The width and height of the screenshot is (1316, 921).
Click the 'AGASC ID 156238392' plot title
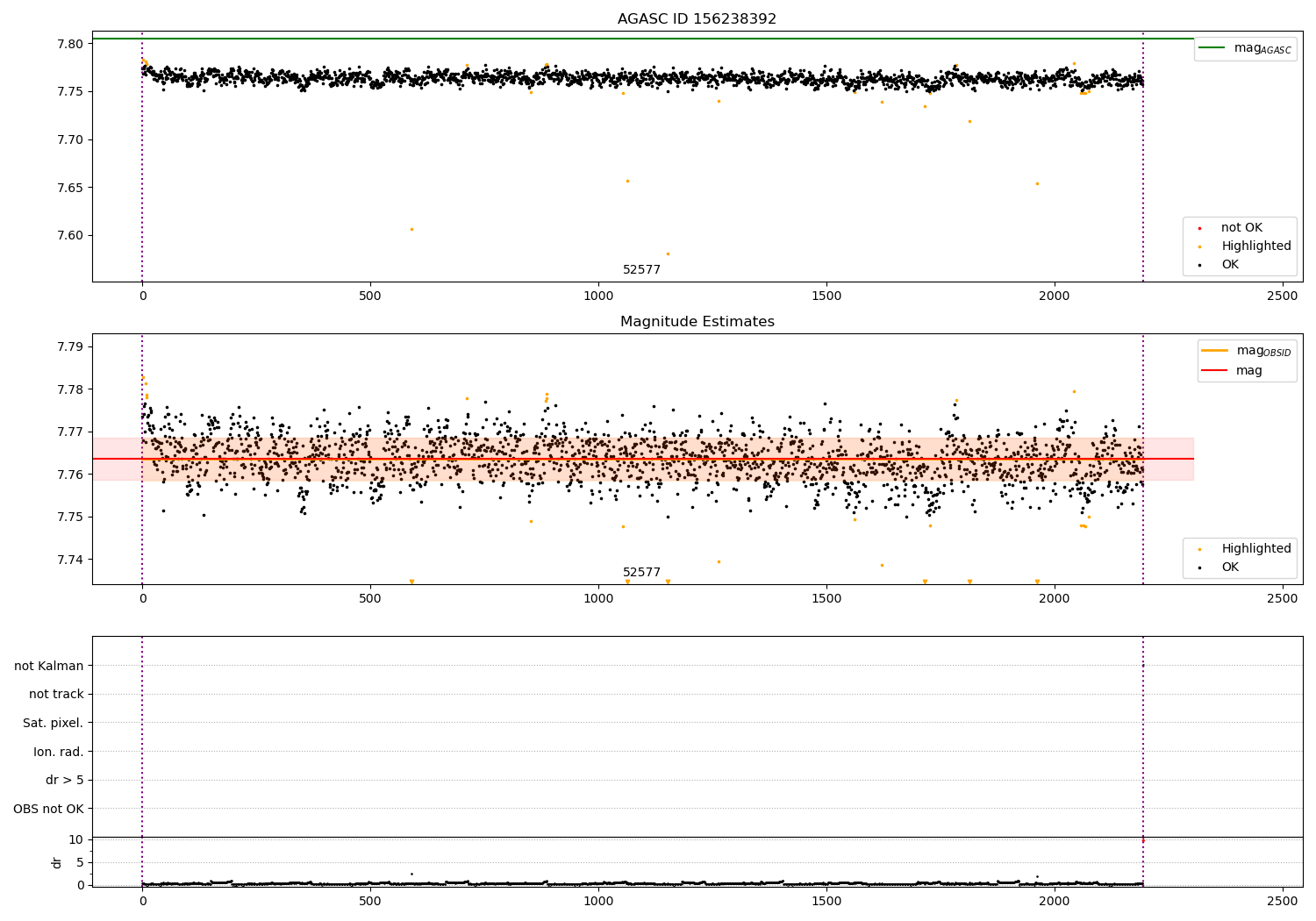[697, 19]
